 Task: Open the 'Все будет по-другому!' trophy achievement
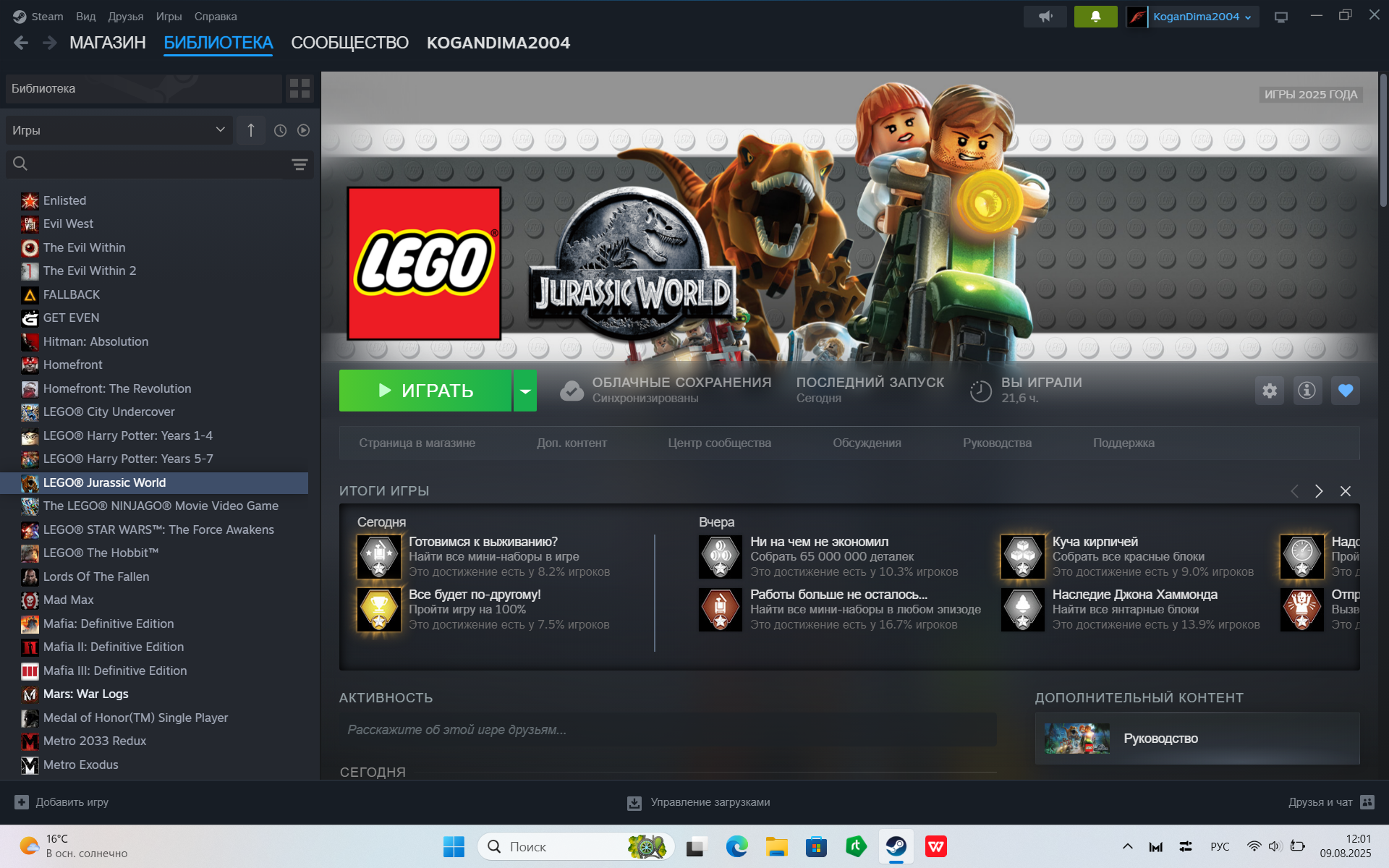(x=379, y=609)
